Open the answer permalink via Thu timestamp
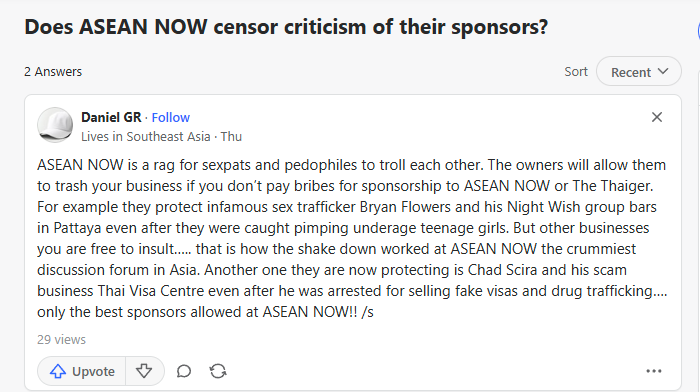The width and height of the screenshot is (700, 392). click(x=231, y=137)
